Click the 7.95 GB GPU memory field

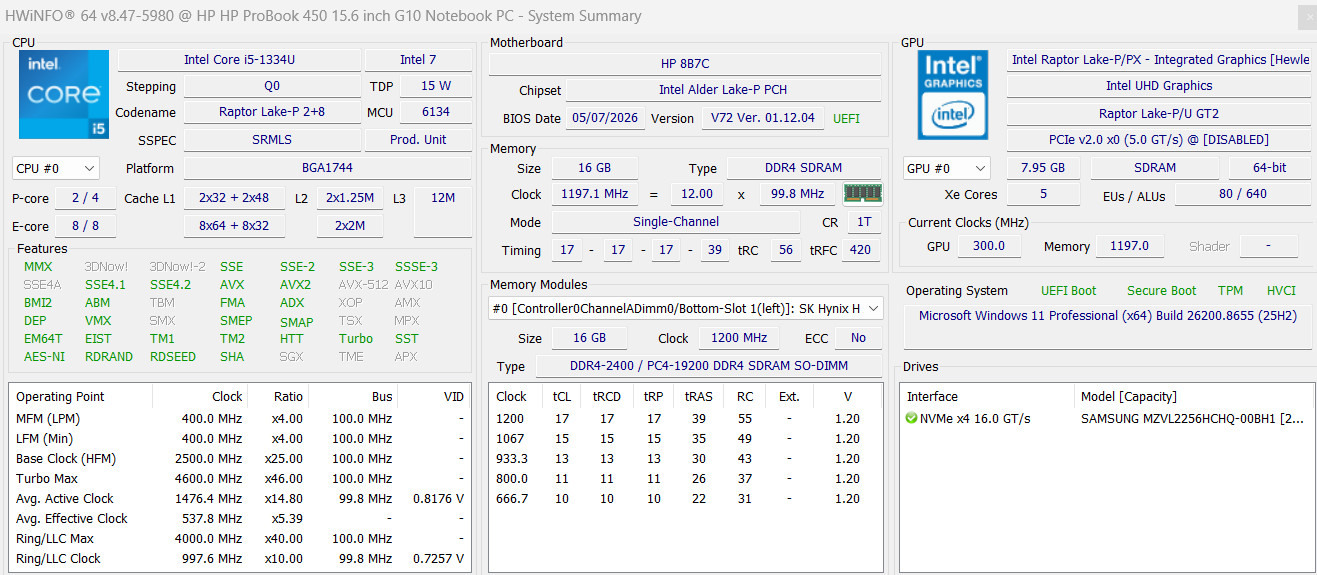(1043, 168)
